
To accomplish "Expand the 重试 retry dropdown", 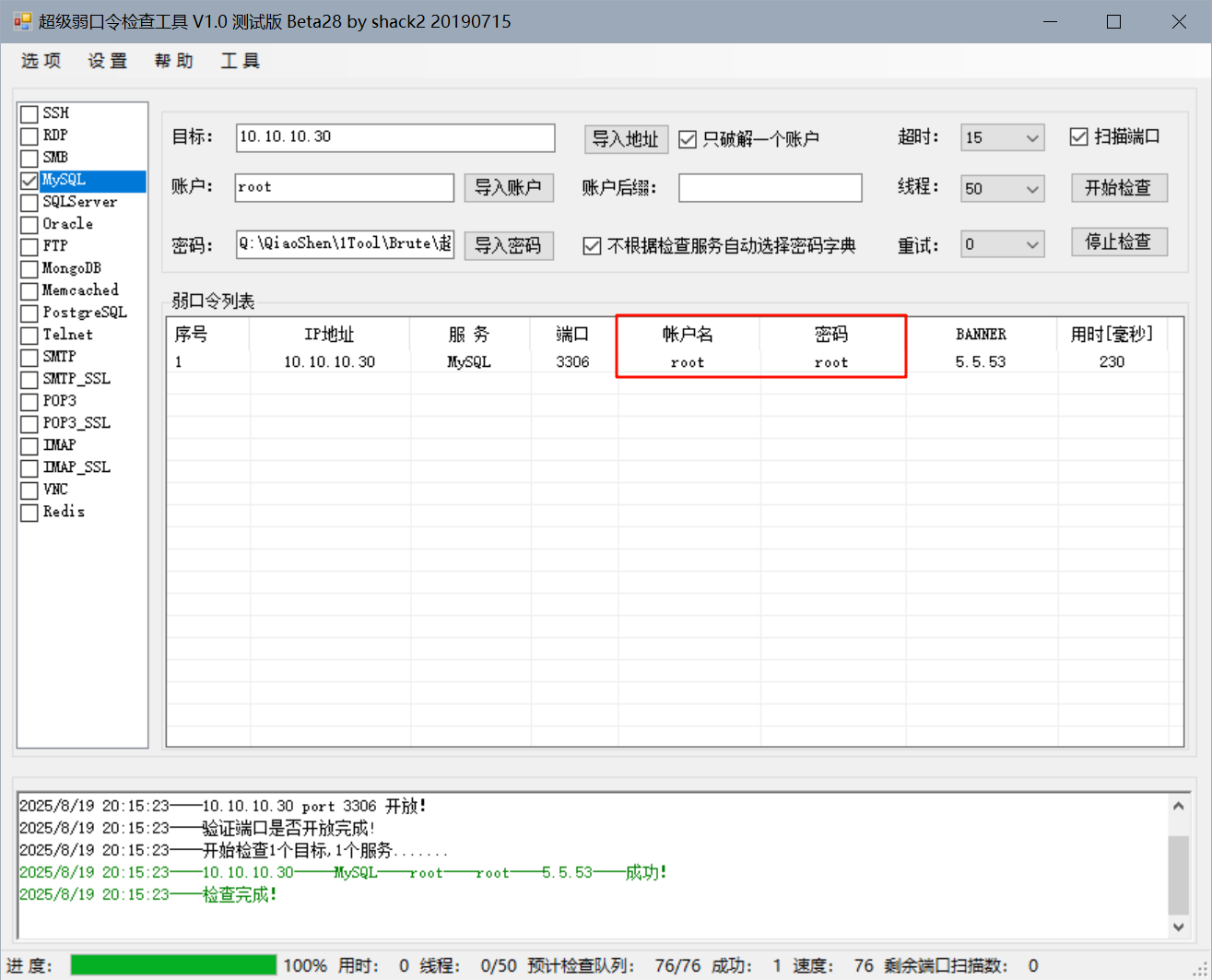I will [x=1031, y=245].
